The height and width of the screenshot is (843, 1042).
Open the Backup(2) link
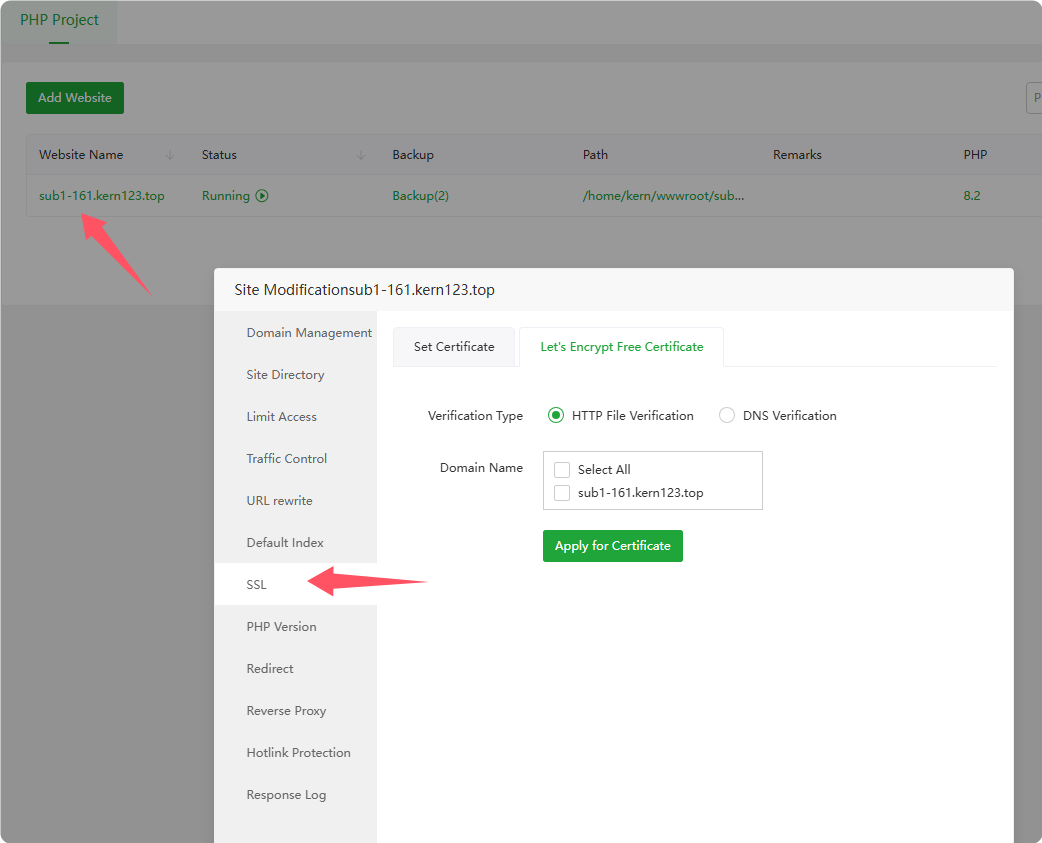[420, 196]
